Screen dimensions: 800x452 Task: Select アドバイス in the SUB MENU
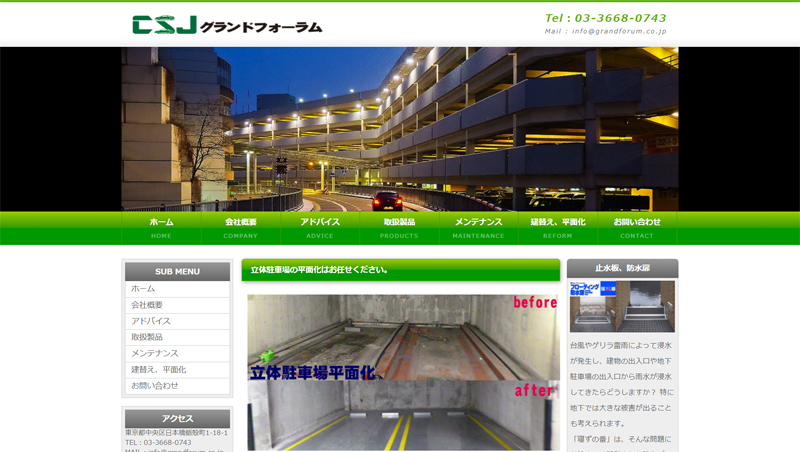pyautogui.click(x=178, y=321)
